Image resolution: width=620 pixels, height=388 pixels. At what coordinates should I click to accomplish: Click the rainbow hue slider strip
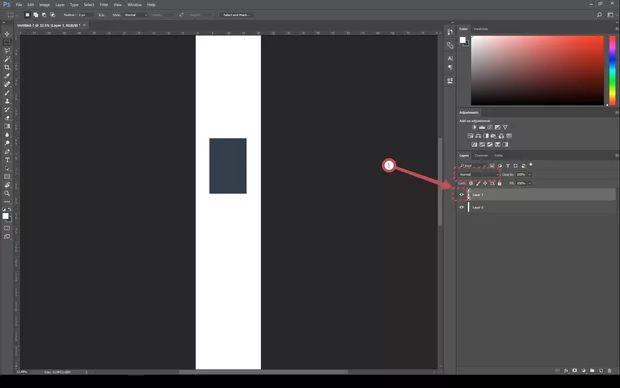[612, 71]
